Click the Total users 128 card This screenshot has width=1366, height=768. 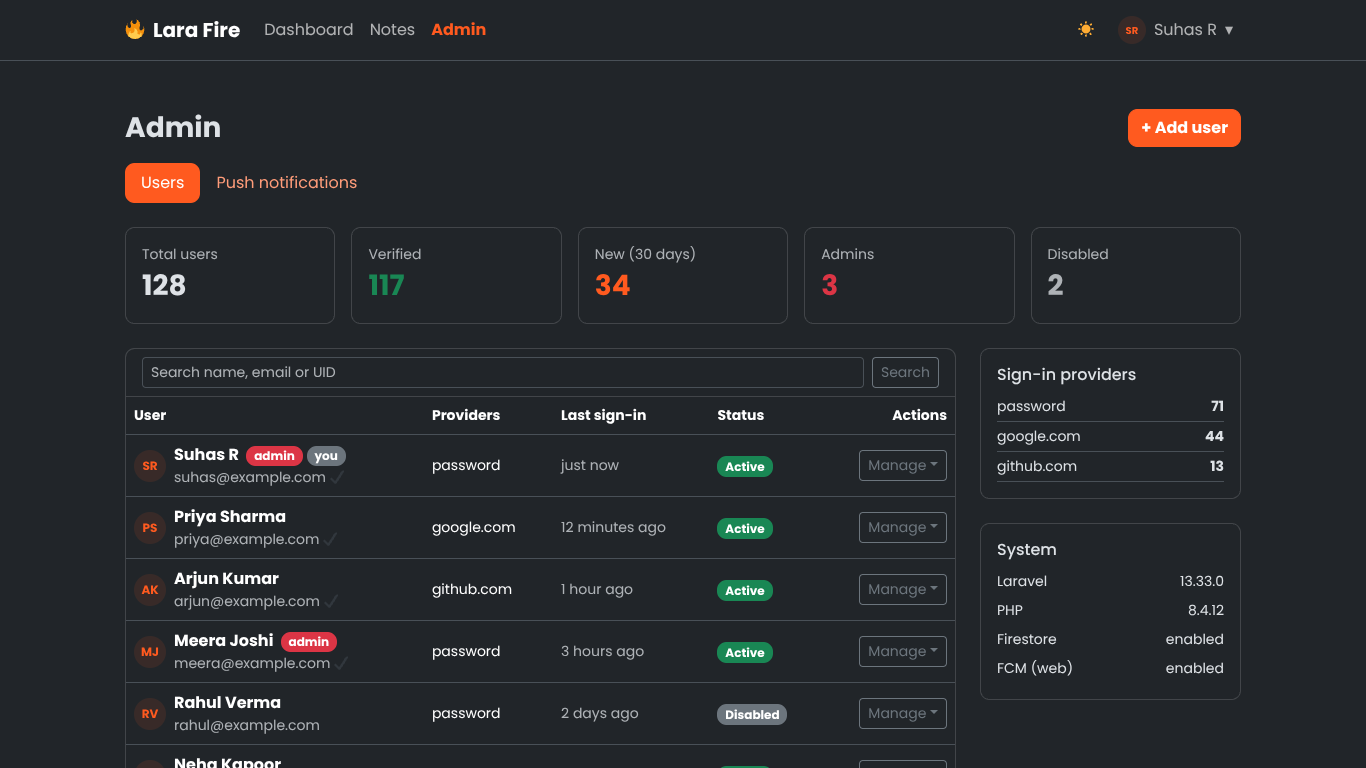click(x=230, y=275)
